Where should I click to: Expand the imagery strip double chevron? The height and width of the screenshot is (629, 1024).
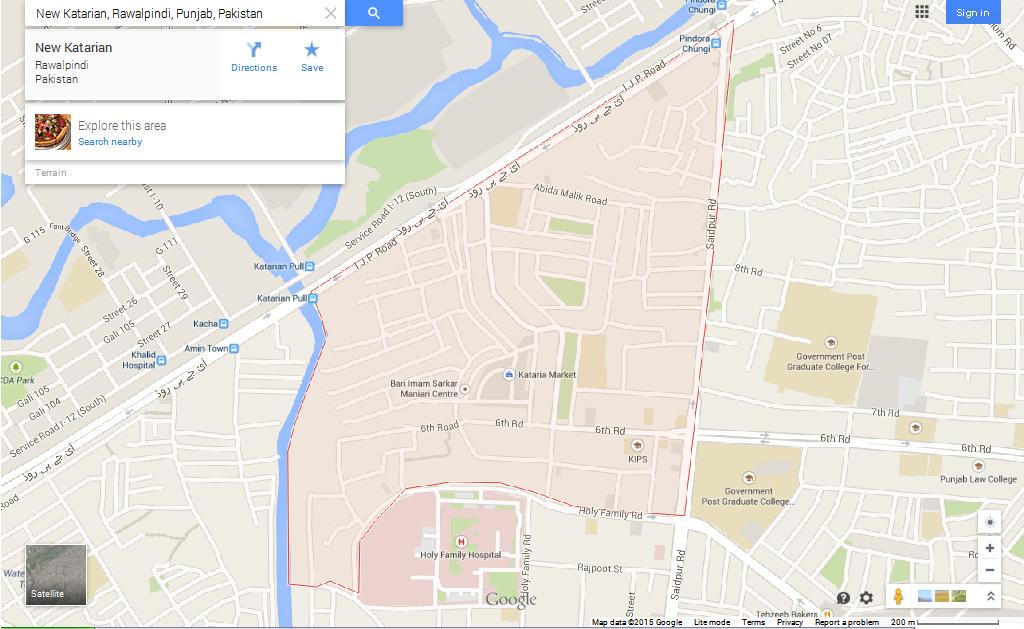tap(991, 596)
